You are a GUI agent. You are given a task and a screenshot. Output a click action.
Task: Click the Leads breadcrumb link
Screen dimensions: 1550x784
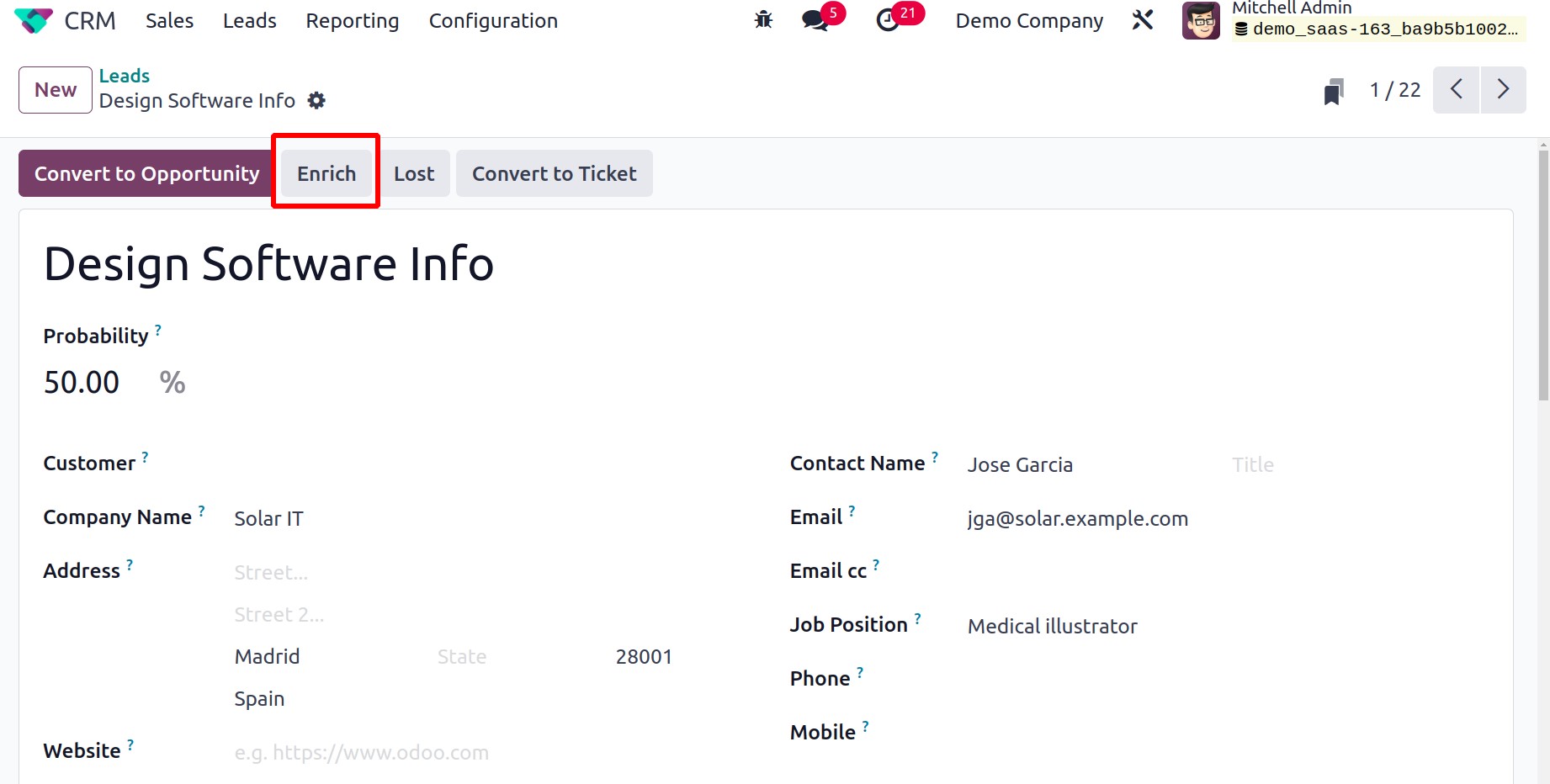pyautogui.click(x=125, y=76)
